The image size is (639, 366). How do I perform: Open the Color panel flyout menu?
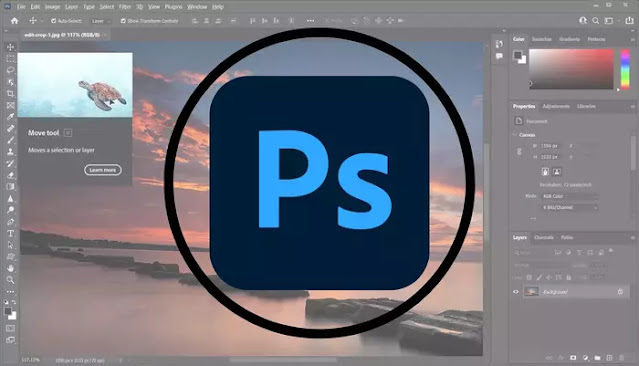tap(633, 40)
